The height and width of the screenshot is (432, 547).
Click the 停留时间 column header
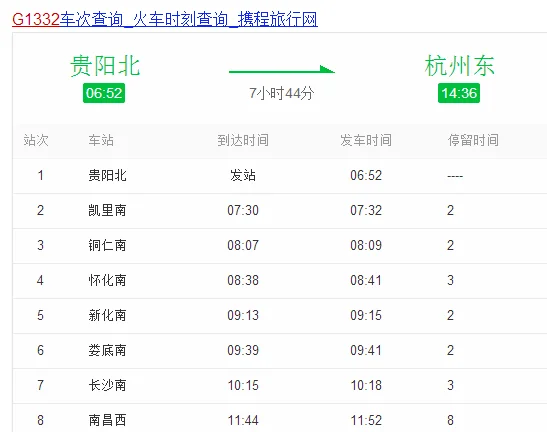coord(473,140)
